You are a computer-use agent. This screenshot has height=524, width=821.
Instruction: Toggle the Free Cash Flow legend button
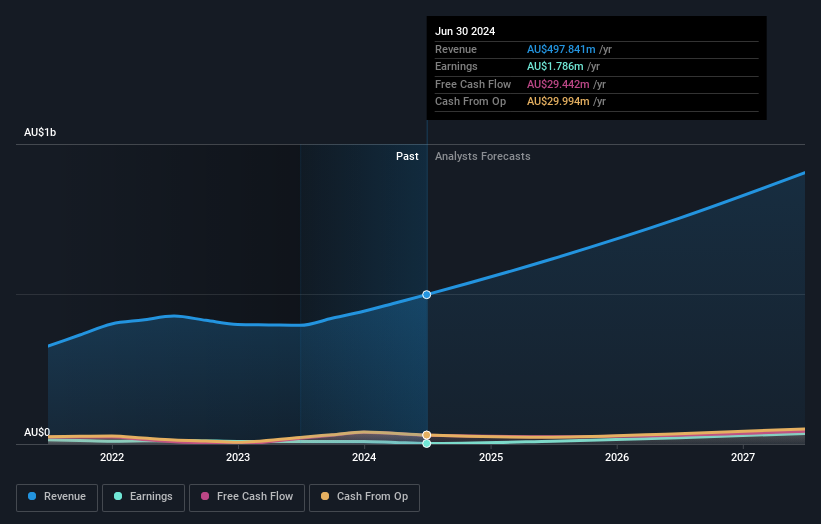click(247, 497)
